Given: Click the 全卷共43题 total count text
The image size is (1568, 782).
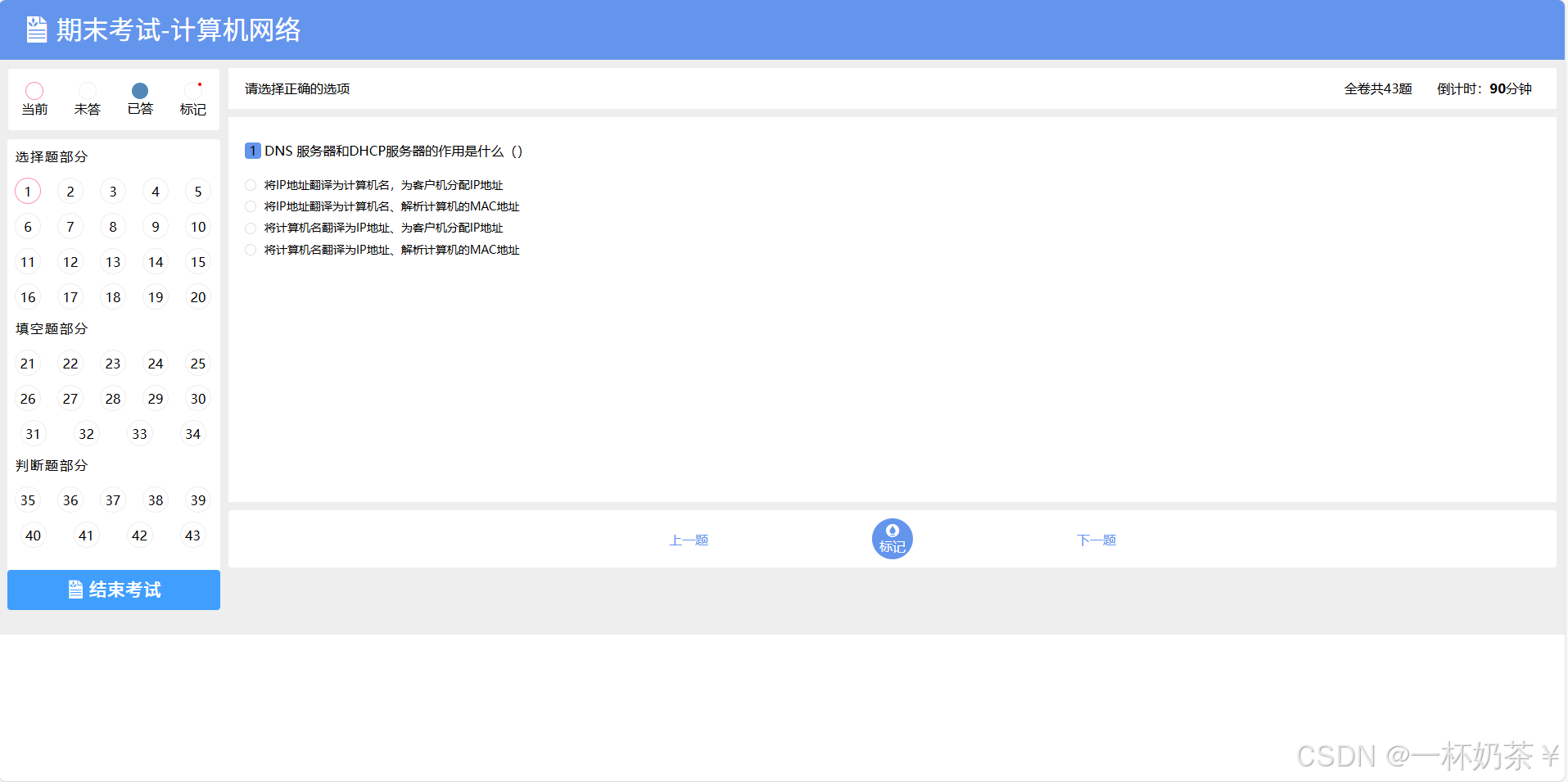Looking at the screenshot, I should tap(1378, 88).
